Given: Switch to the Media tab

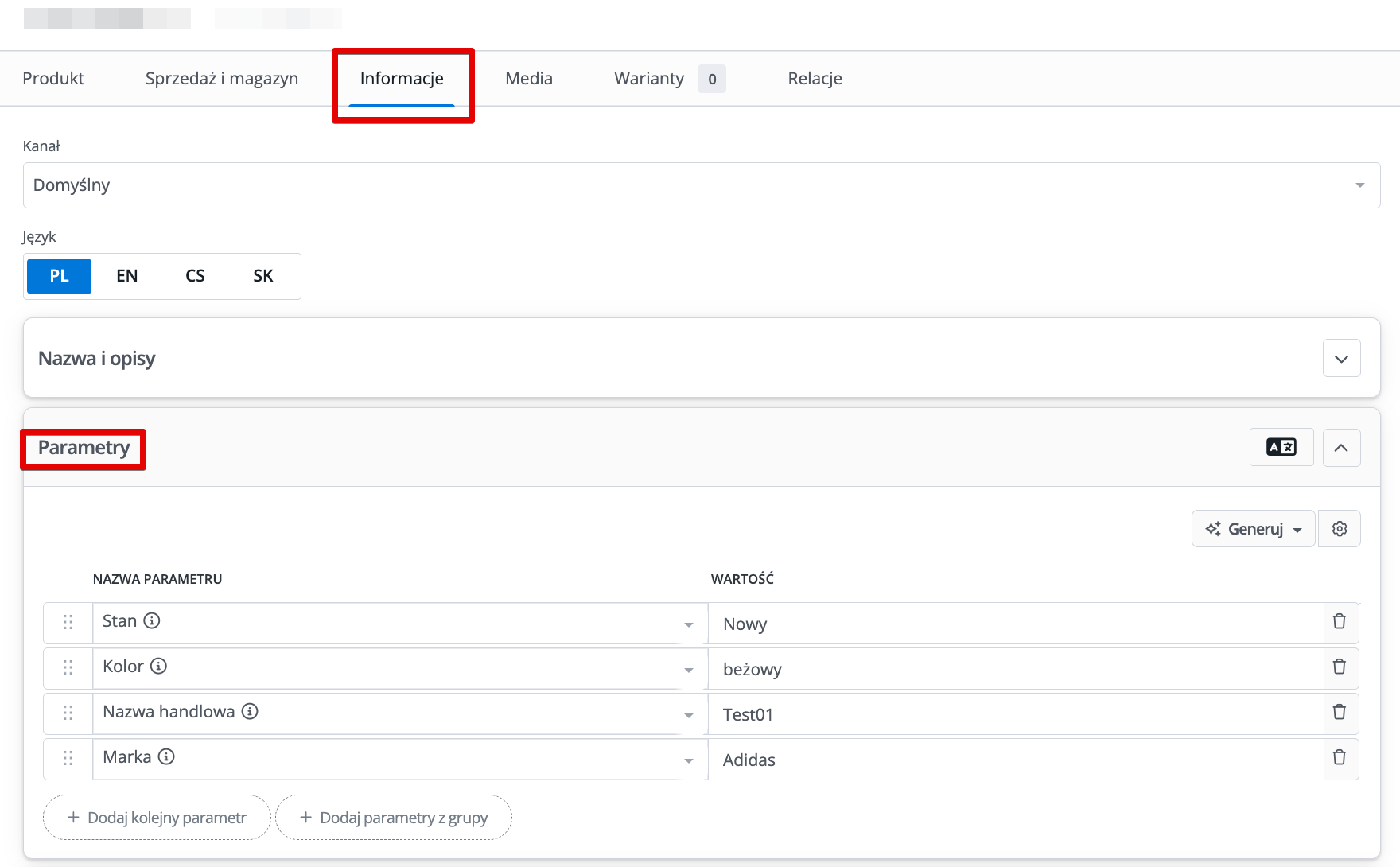Looking at the screenshot, I should click(528, 78).
